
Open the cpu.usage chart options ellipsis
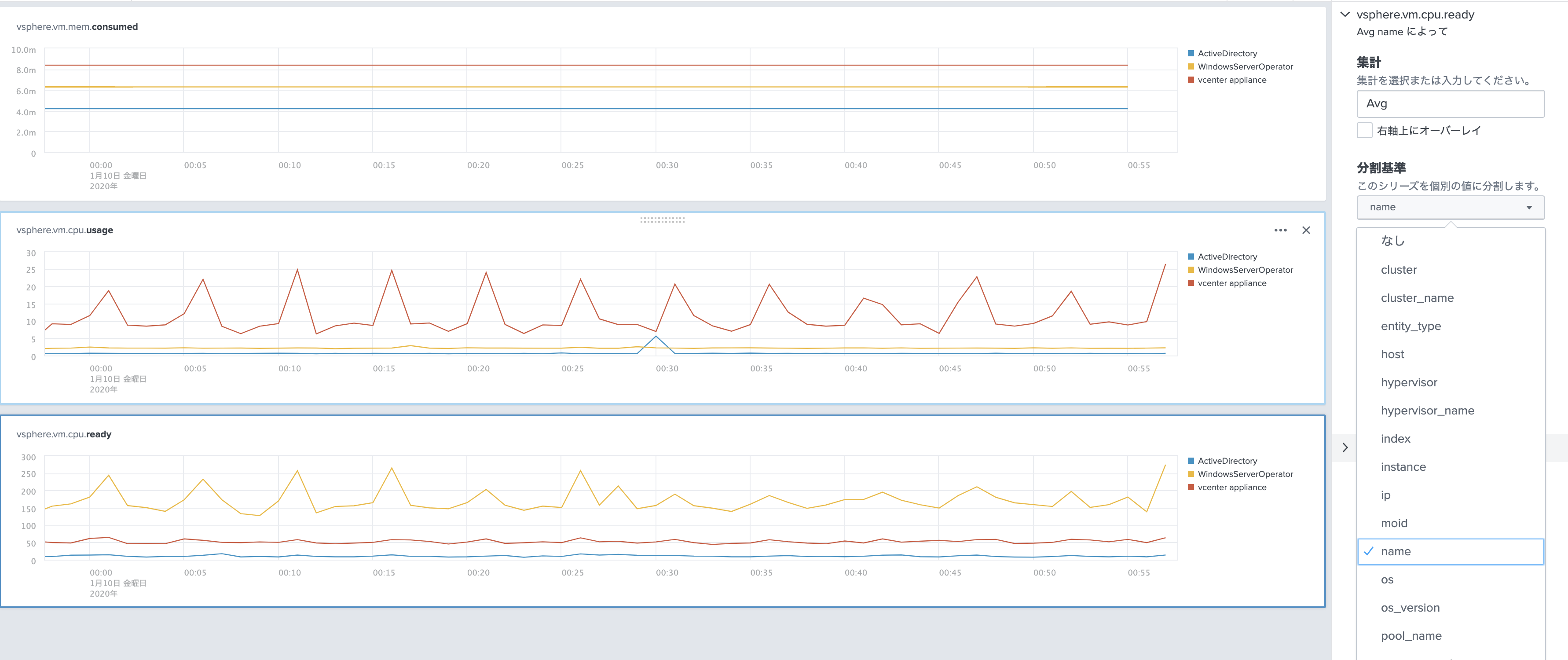(1280, 230)
